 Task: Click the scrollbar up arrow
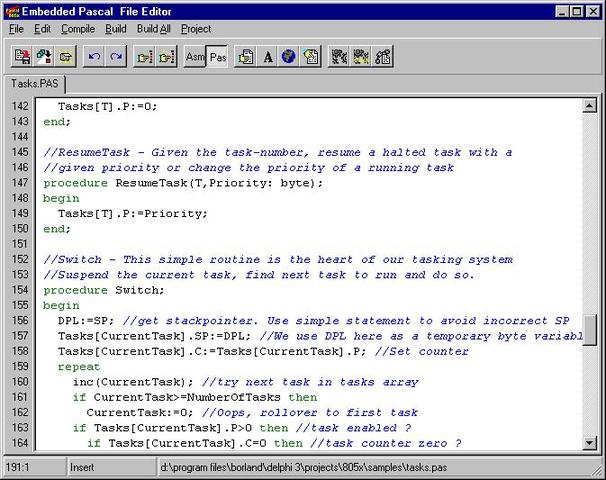(589, 105)
